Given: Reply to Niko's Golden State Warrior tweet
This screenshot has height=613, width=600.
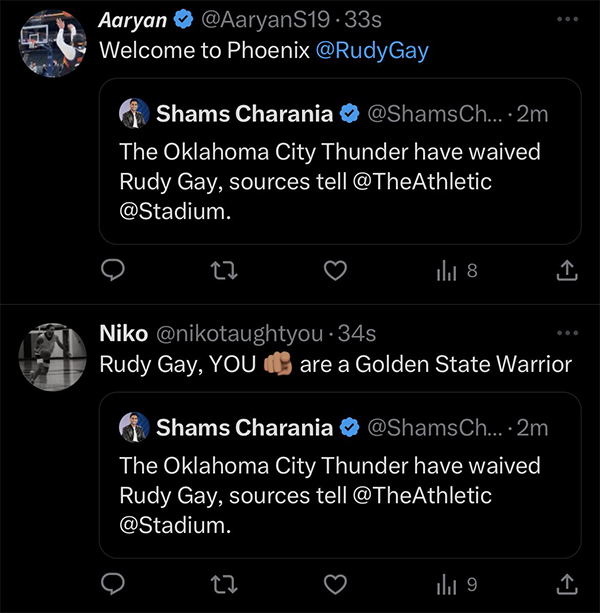Looking at the screenshot, I should pos(114,583).
